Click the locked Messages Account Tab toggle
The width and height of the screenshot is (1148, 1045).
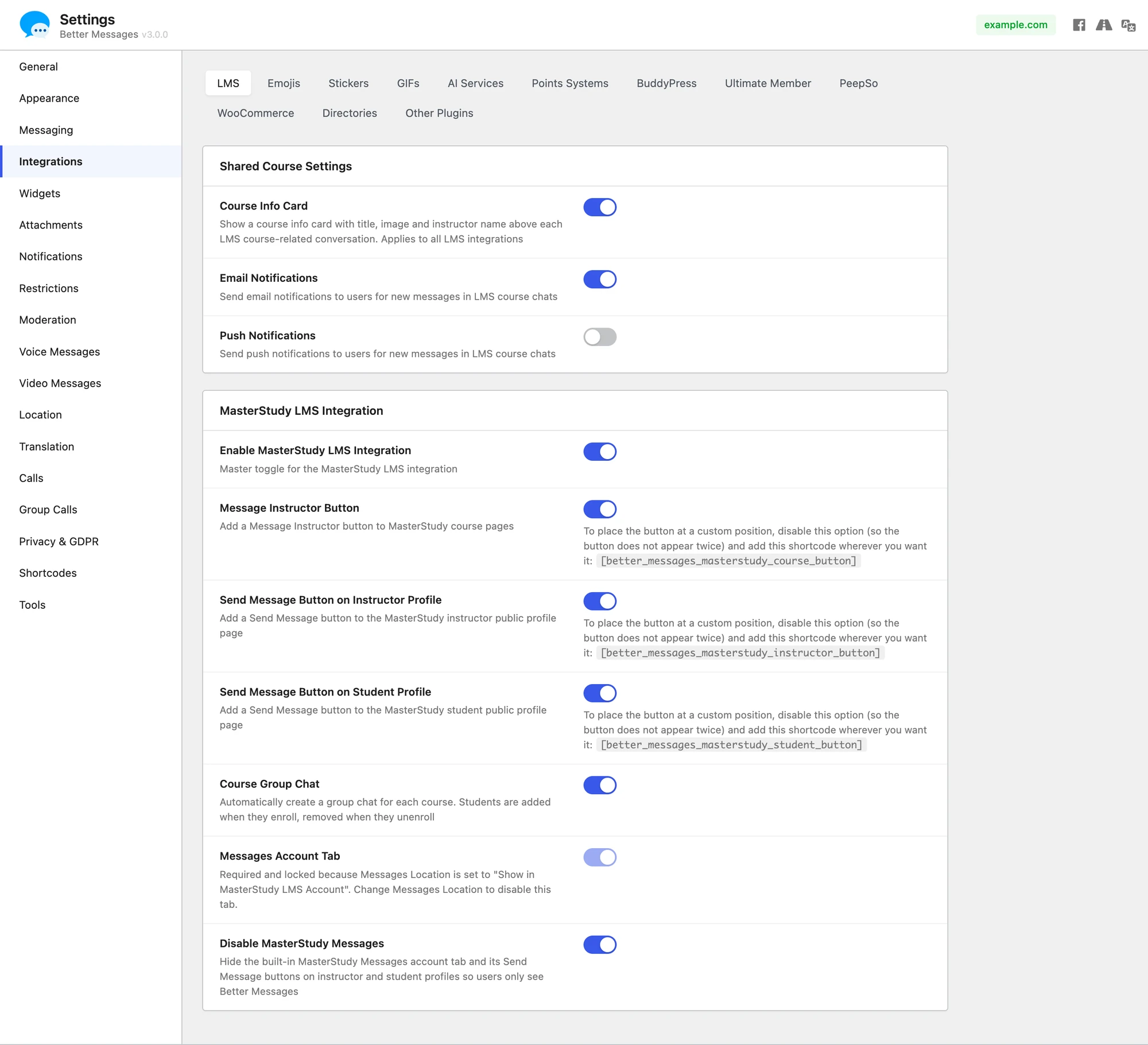pyautogui.click(x=600, y=857)
